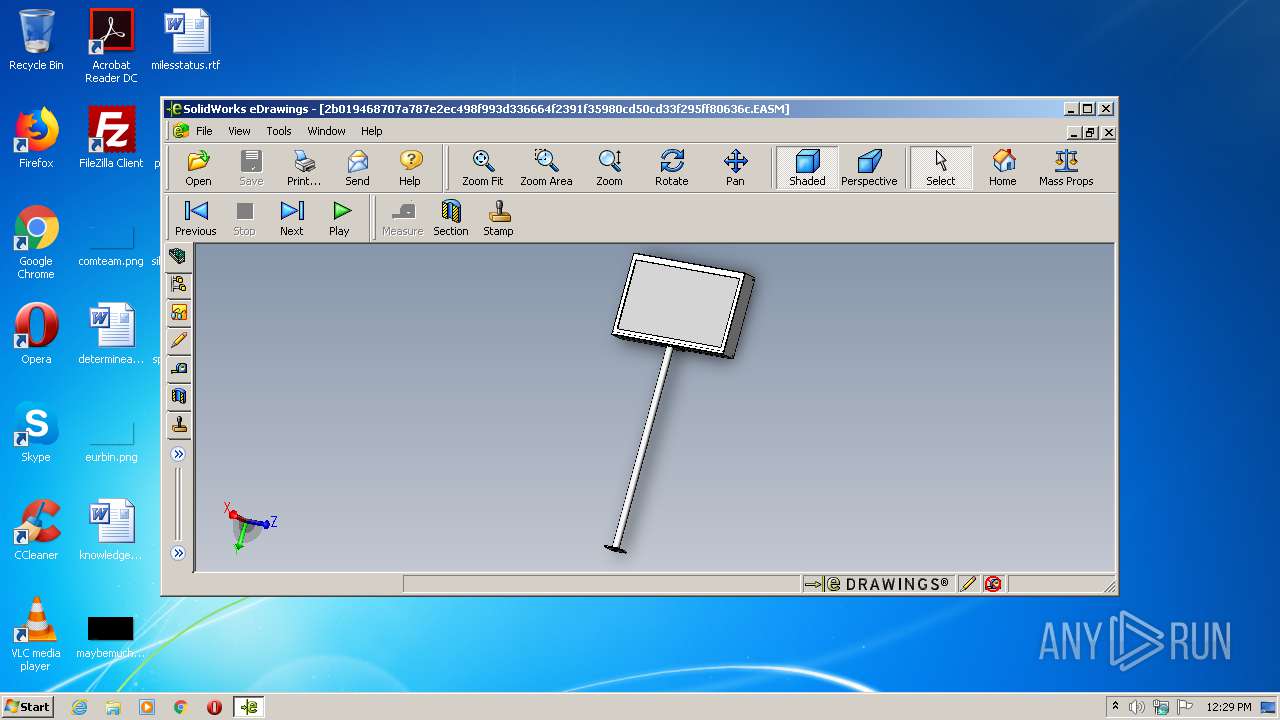The width and height of the screenshot is (1280, 720).
Task: Launch Google Chrome desktop shortcut
Action: click(36, 243)
